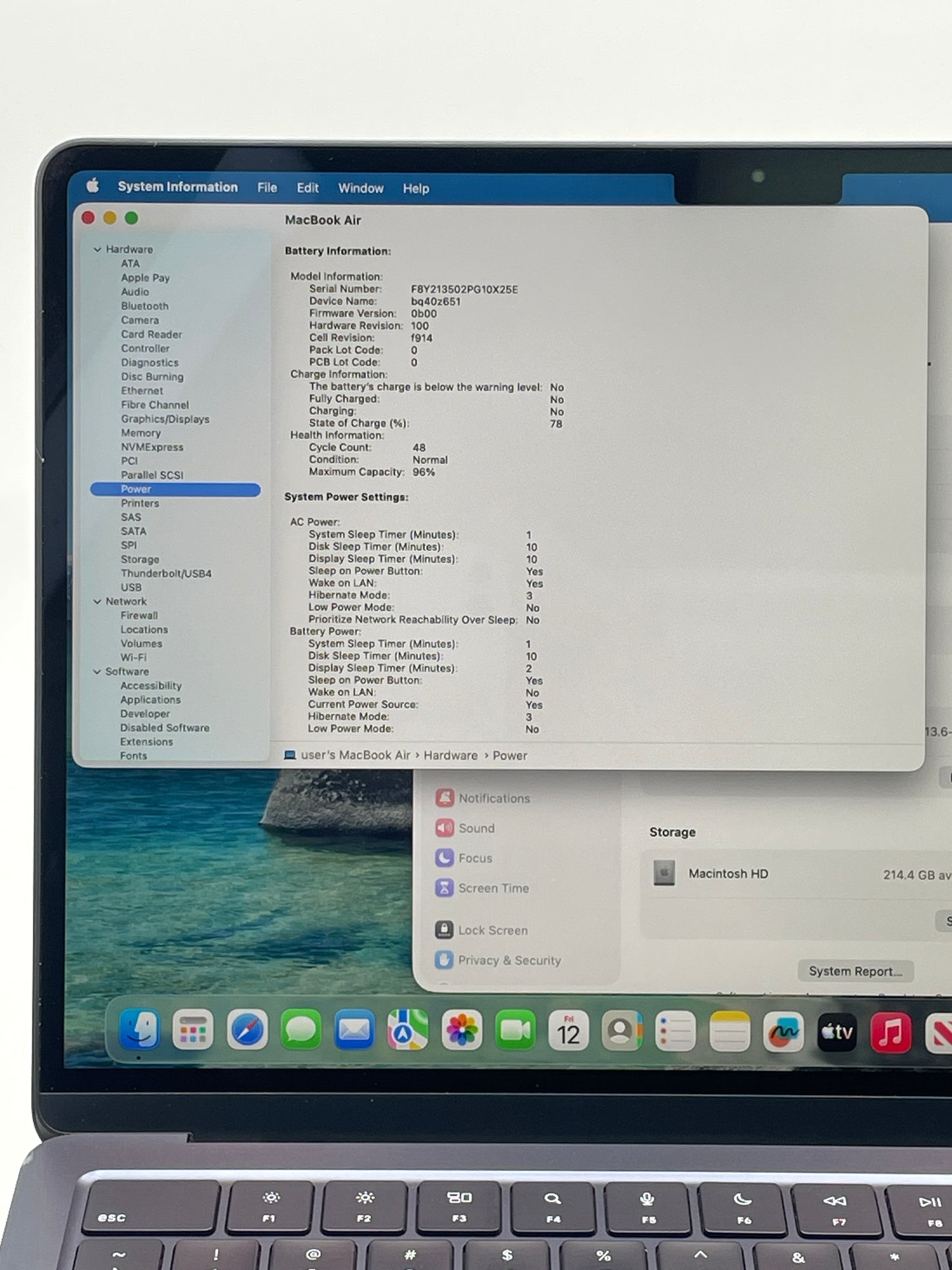
Task: Select Bluetooth in Hardware list
Action: [x=145, y=306]
